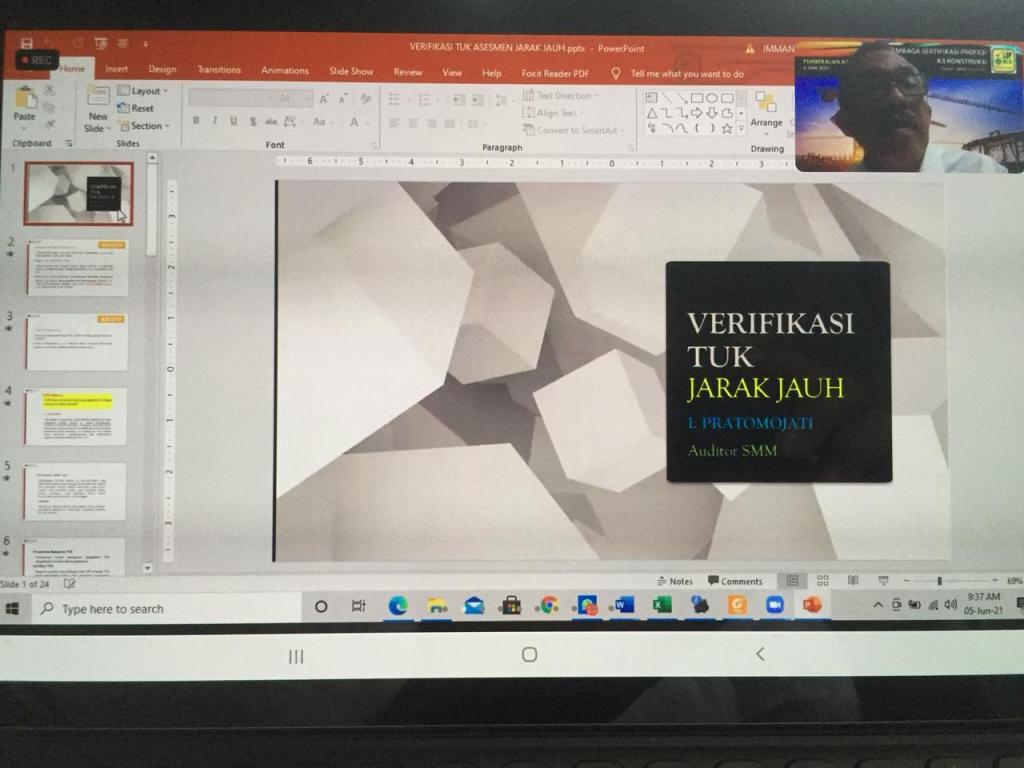
Task: Open Microsoft Edge from the taskbar
Action: point(398,605)
